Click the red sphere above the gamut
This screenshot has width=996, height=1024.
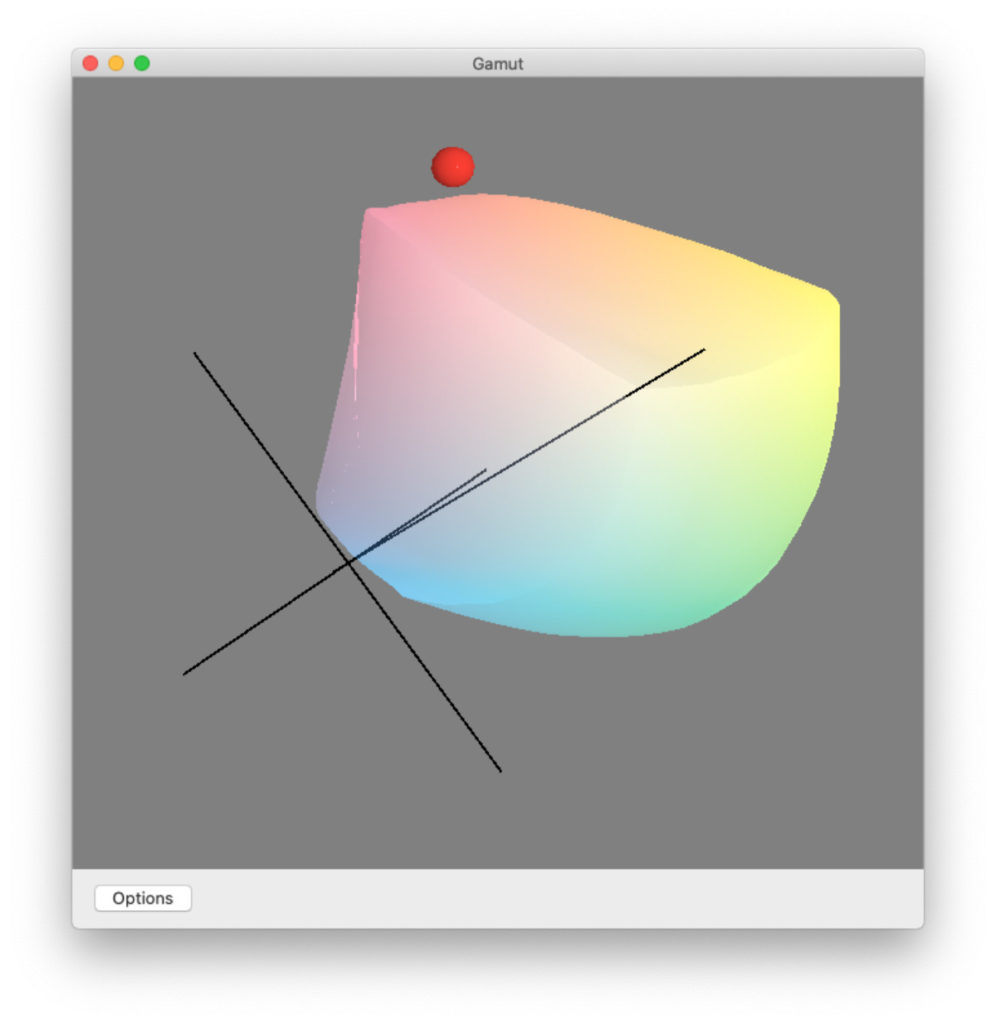point(452,167)
